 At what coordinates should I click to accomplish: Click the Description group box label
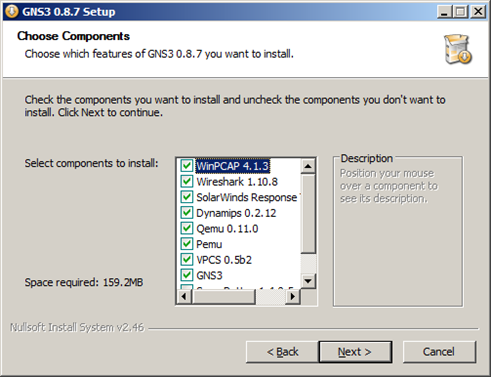point(367,158)
